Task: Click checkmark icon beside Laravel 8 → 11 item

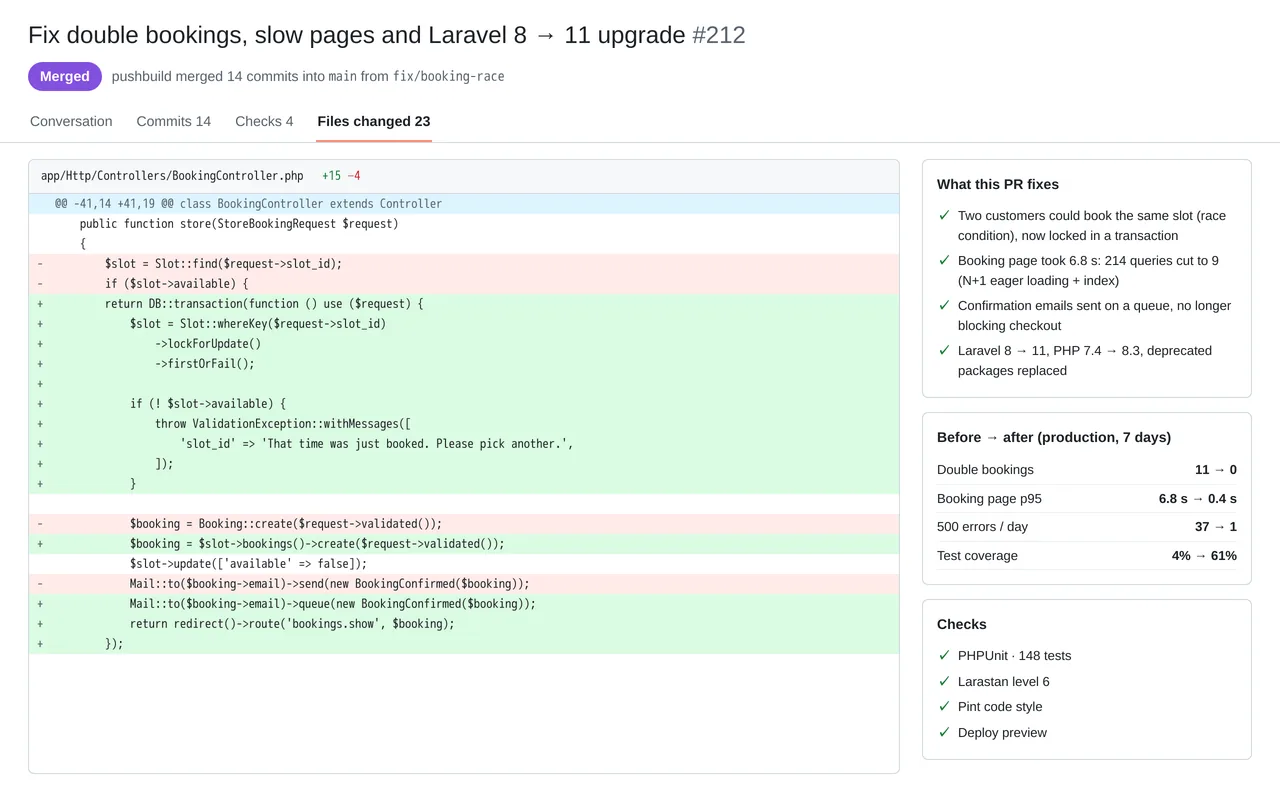Action: 944,350
